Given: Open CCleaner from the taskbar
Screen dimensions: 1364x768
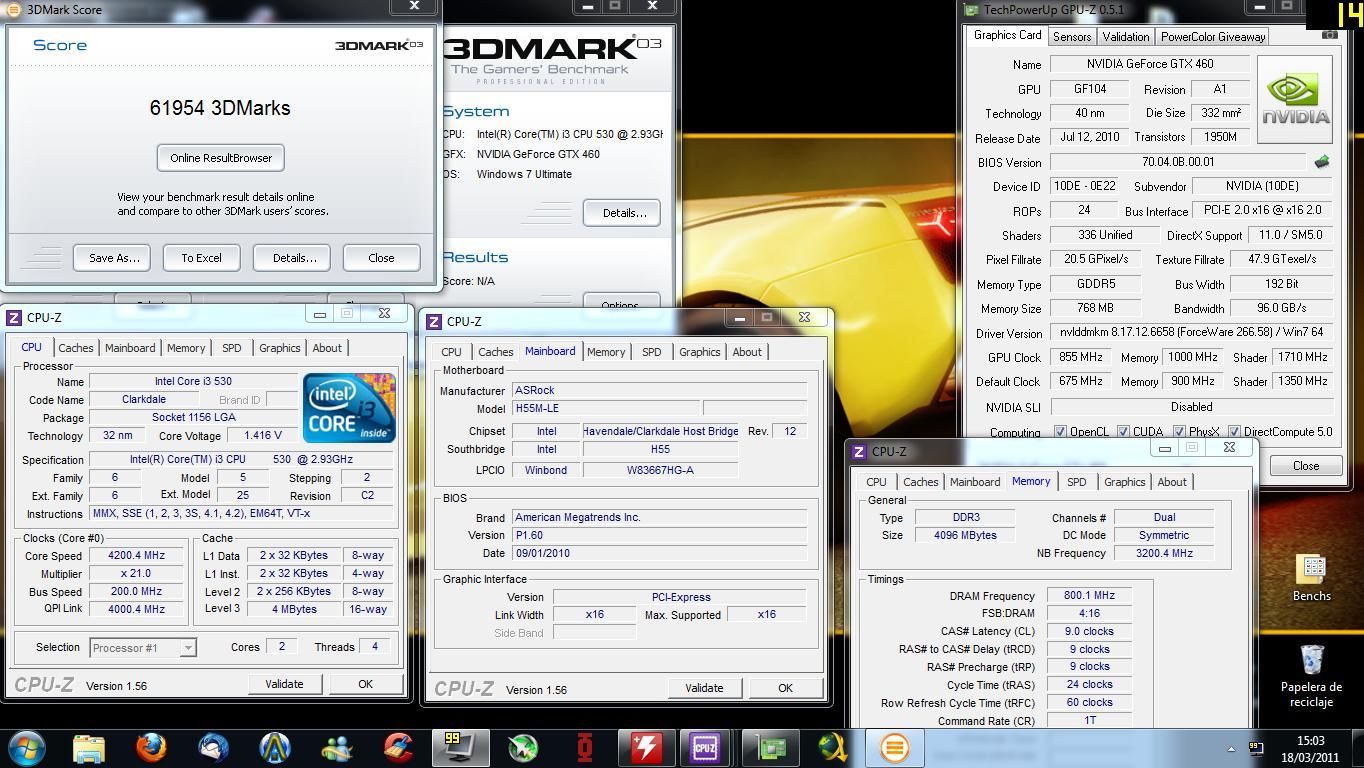Looking at the screenshot, I should click(x=399, y=747).
